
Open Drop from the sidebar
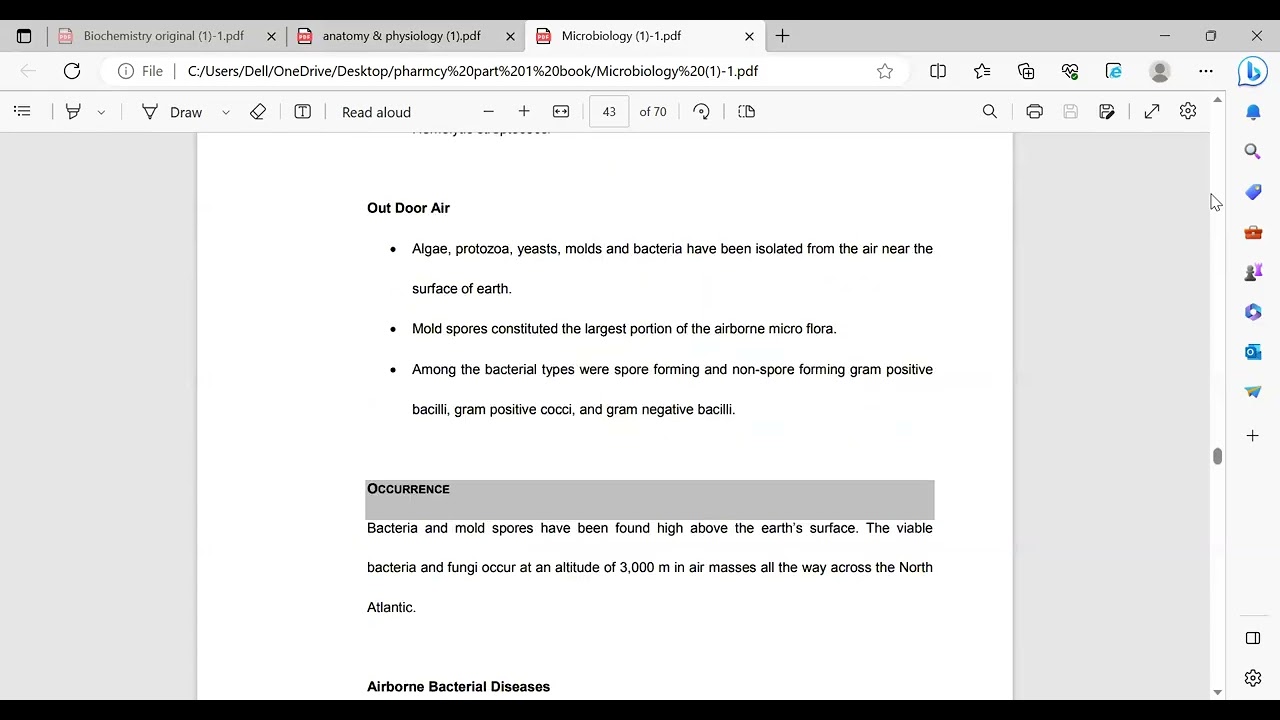tap(1253, 392)
